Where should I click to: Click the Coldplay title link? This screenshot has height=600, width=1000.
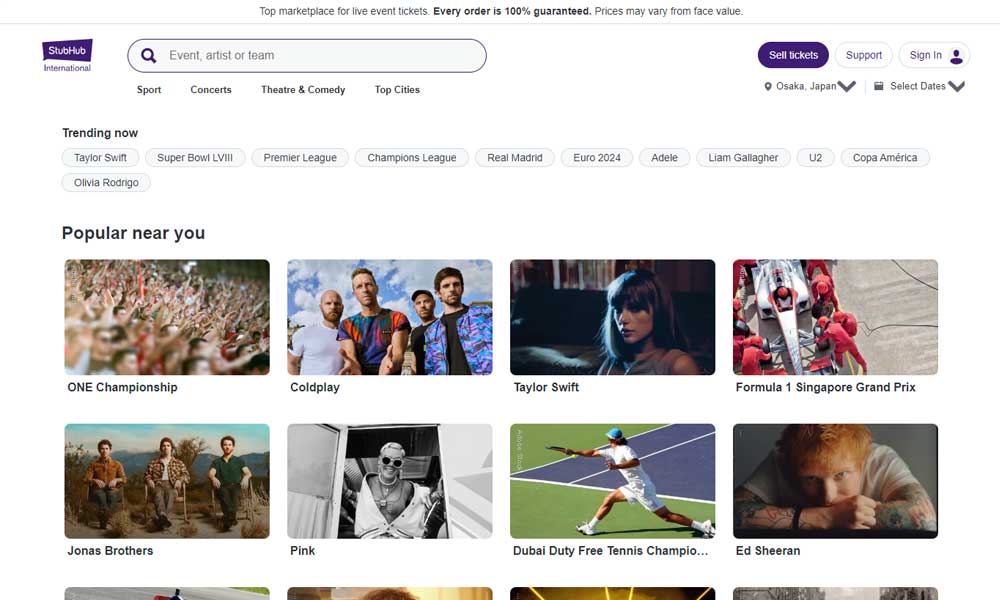pos(315,387)
